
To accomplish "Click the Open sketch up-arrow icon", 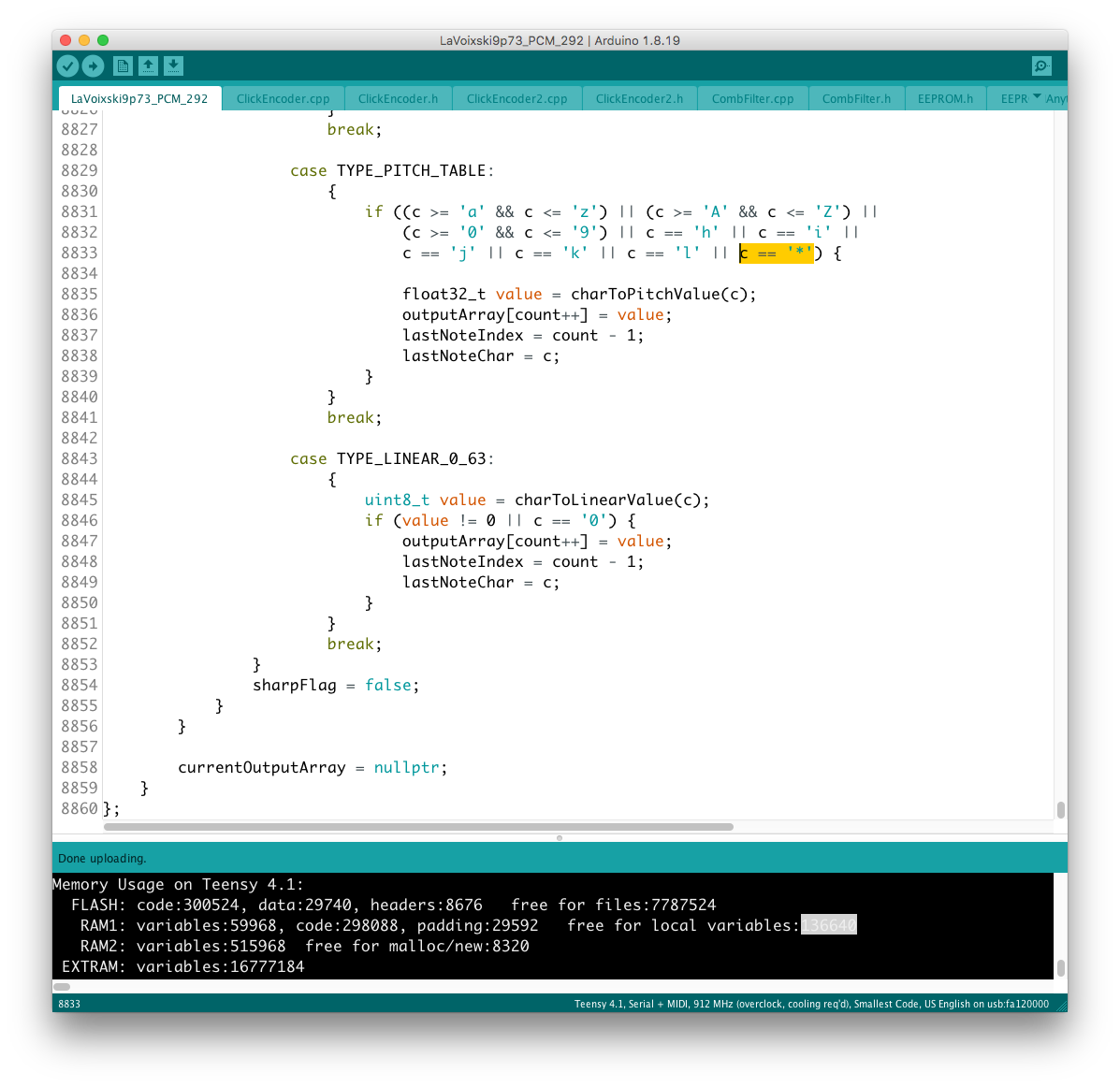I will coord(148,65).
